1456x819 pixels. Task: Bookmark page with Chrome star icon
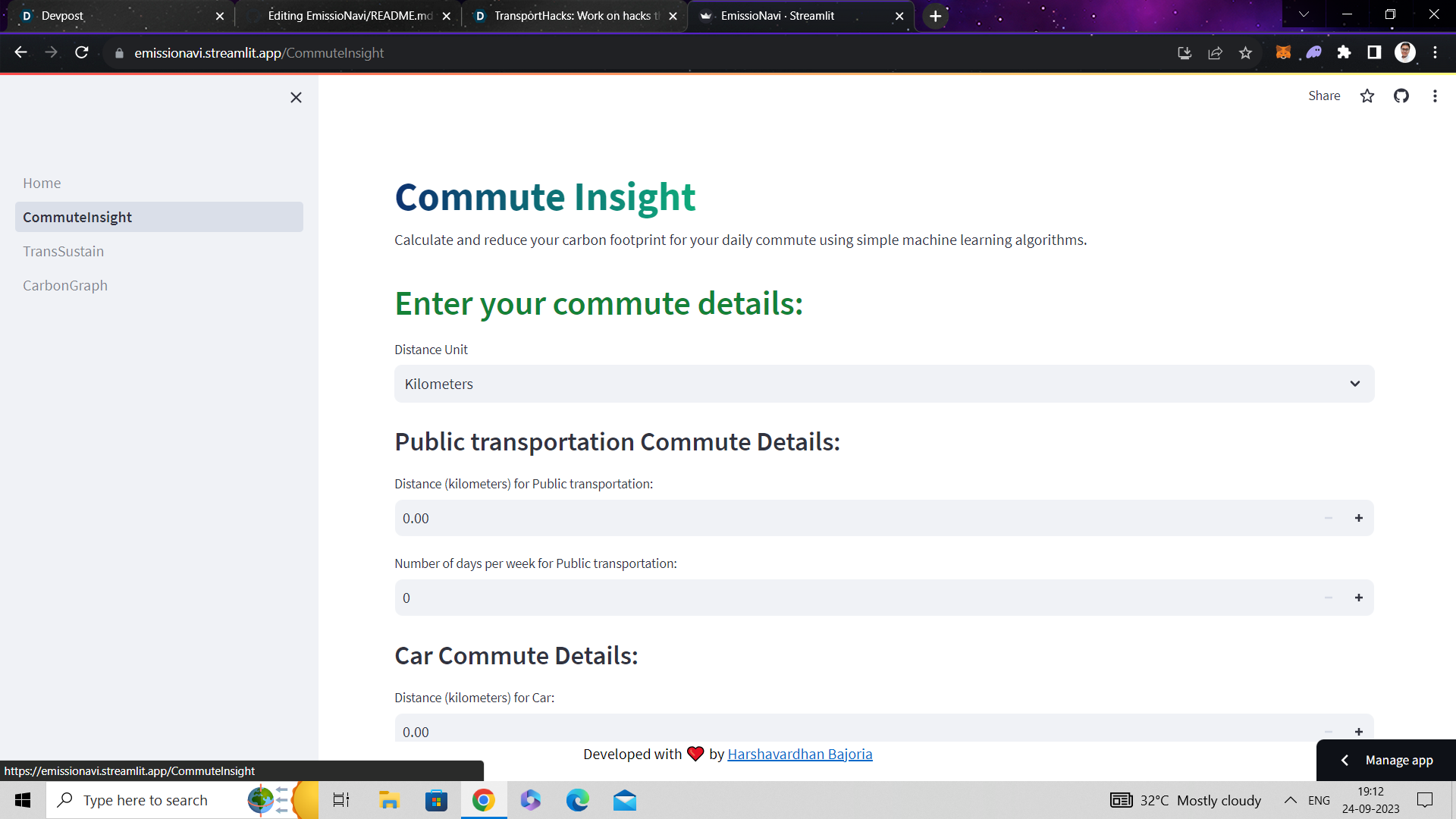pos(1245,52)
